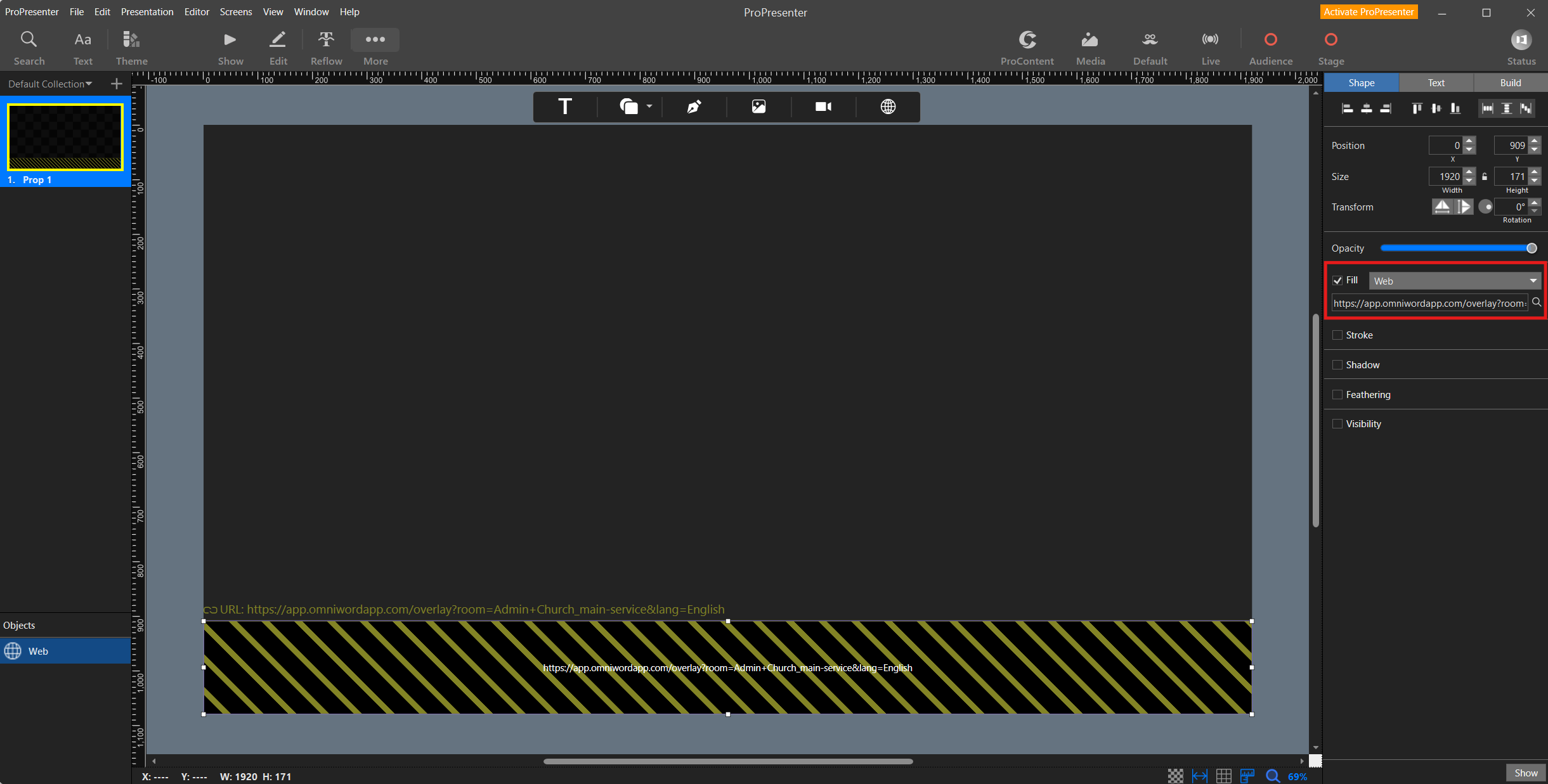Increase the X position value
The height and width of the screenshot is (784, 1548).
tap(1469, 141)
